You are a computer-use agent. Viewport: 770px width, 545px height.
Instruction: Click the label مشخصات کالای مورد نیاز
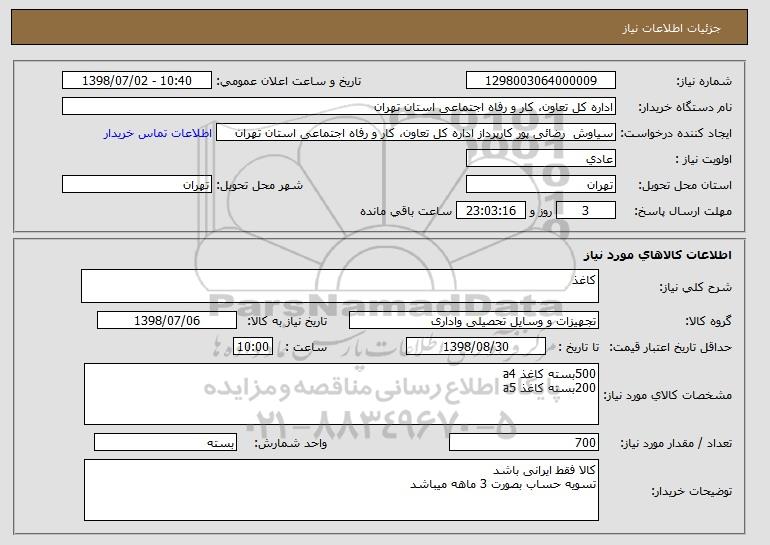coord(667,395)
